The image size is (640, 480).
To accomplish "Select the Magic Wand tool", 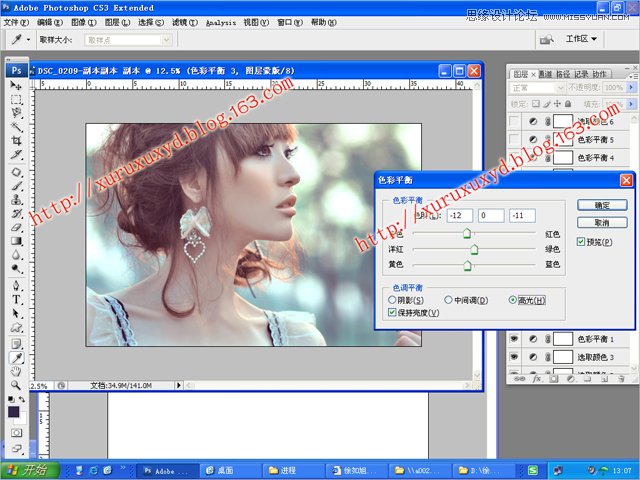I will (17, 127).
